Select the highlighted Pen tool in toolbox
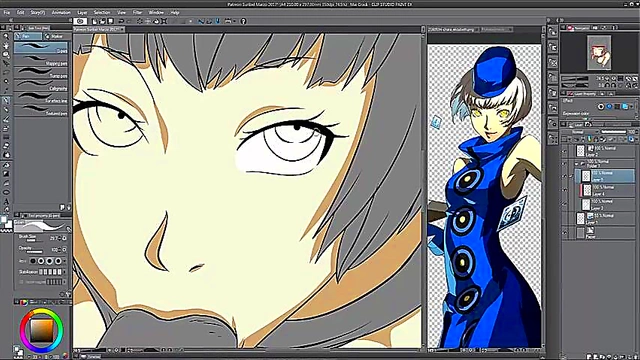The height and width of the screenshot is (360, 640). click(x=6, y=100)
